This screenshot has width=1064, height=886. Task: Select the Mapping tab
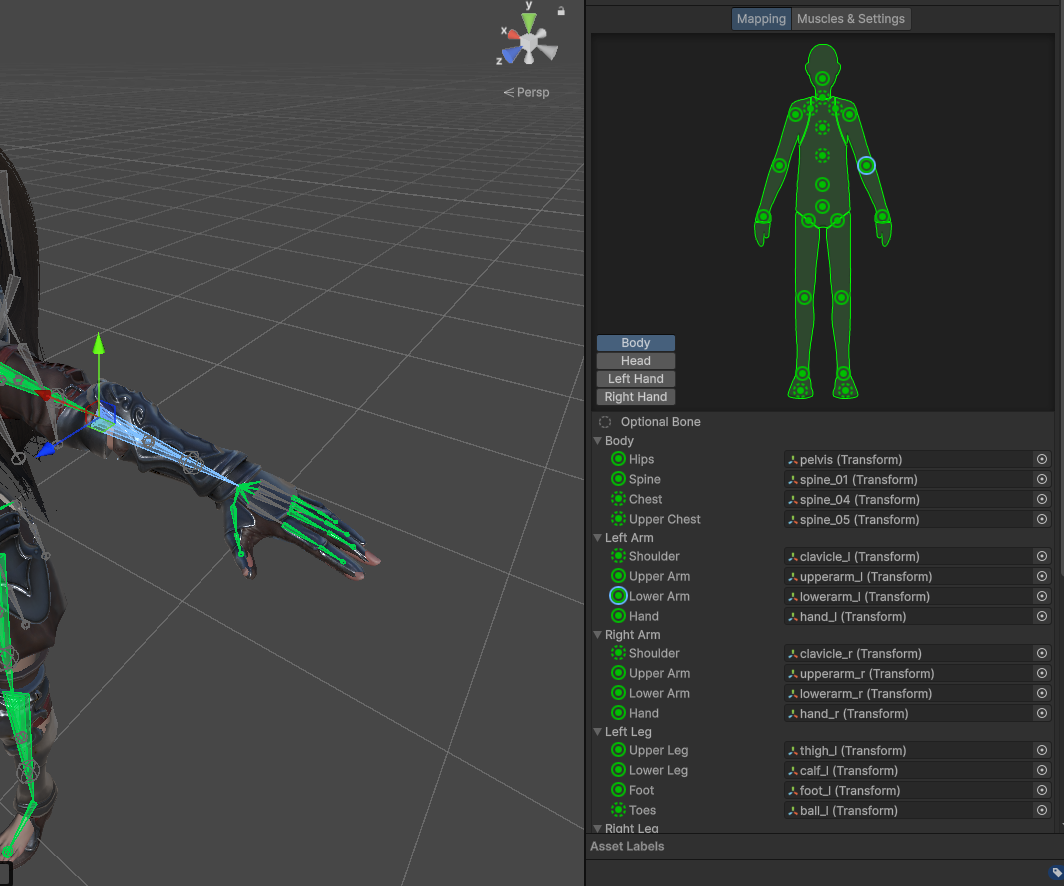[x=761, y=19]
